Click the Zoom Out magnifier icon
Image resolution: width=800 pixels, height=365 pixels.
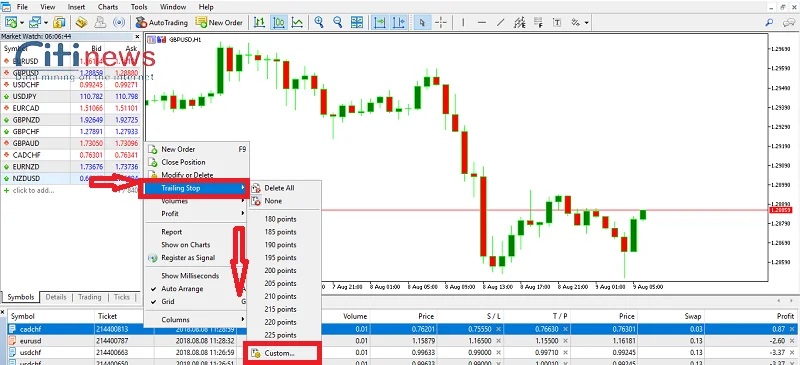(x=337, y=22)
